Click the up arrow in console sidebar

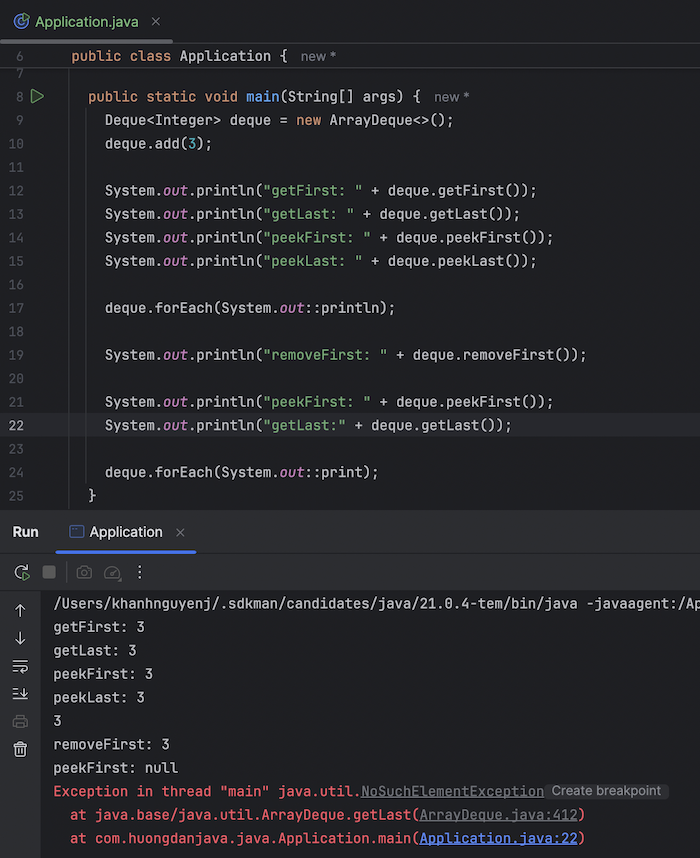(20, 610)
